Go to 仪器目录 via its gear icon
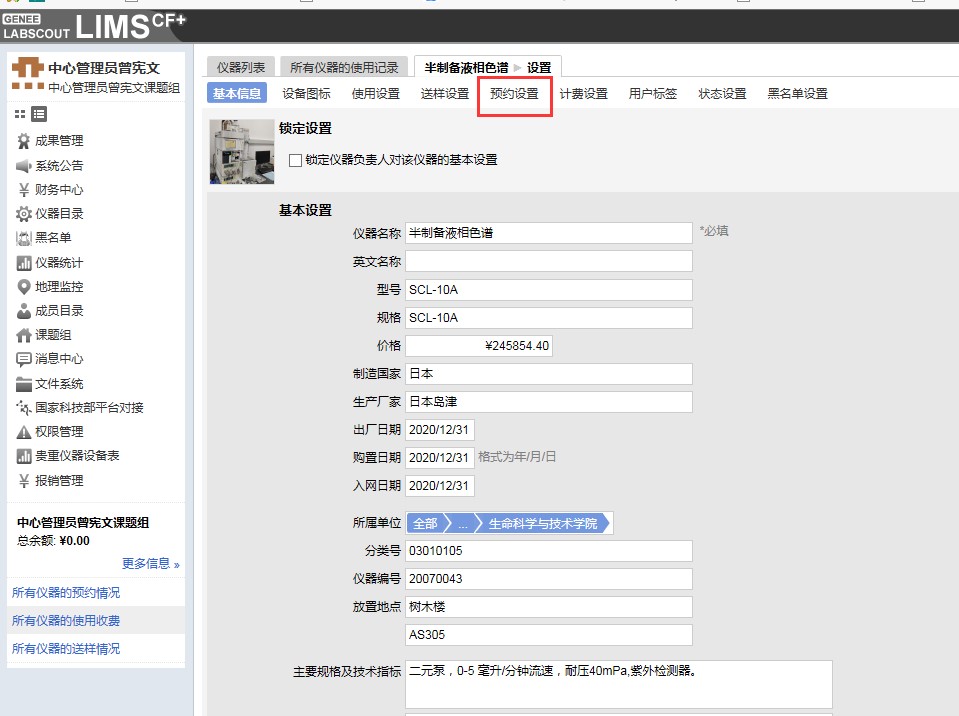Viewport: 959px width, 716px height. pyautogui.click(x=25, y=214)
